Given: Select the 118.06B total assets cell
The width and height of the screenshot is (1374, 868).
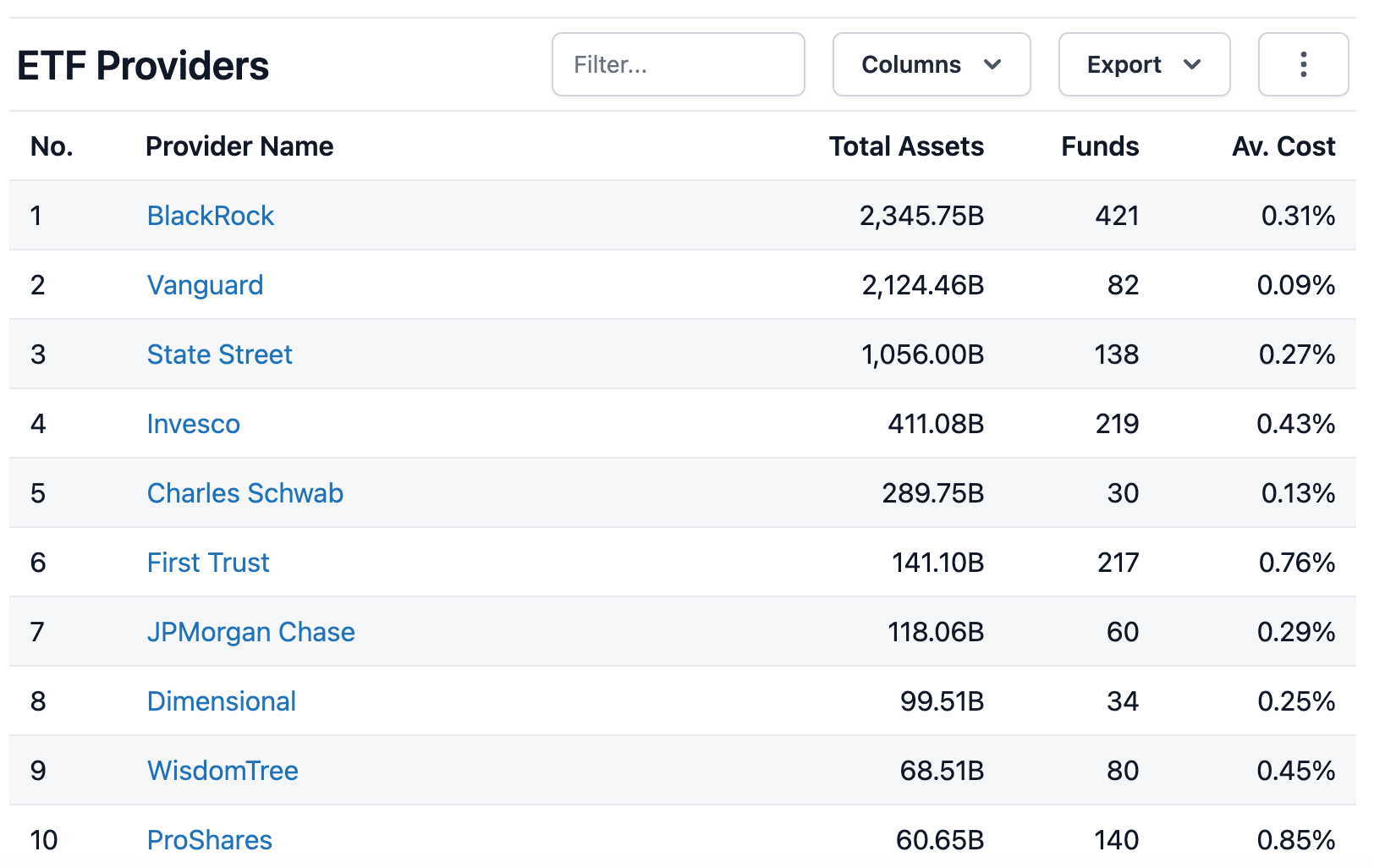Looking at the screenshot, I should click(936, 632).
